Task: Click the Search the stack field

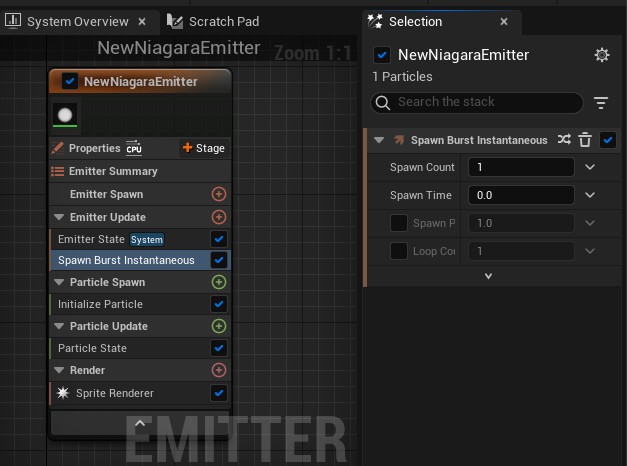Action: [477, 102]
